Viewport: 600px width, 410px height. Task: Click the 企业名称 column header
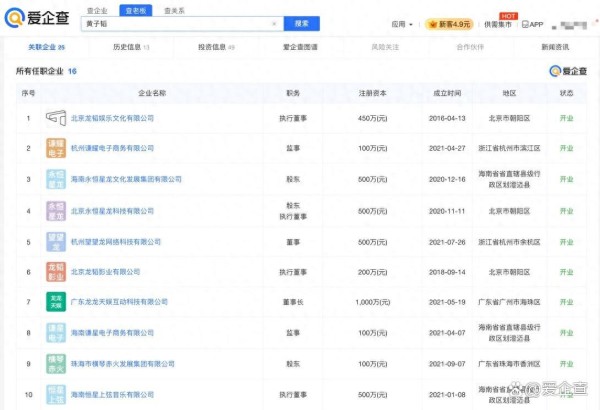coord(152,93)
